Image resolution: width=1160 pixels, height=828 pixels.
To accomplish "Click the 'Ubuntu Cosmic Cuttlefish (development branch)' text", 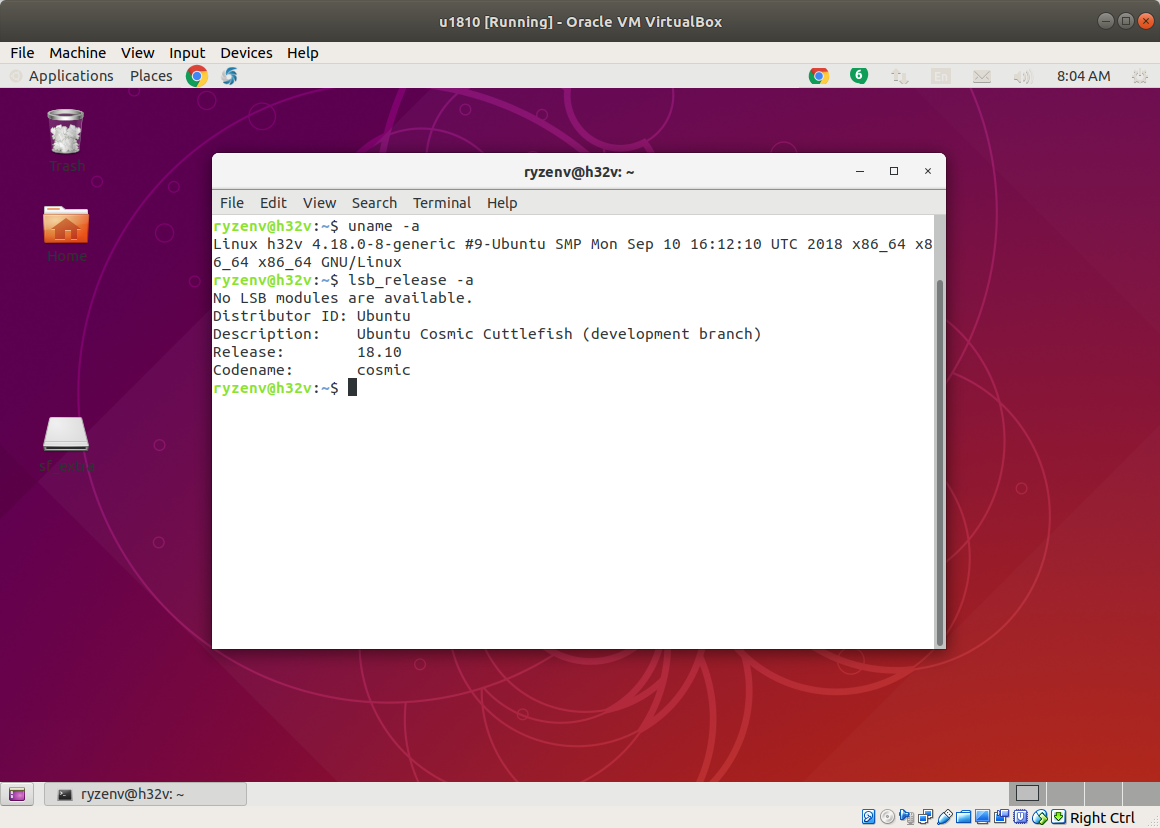I will coord(559,334).
